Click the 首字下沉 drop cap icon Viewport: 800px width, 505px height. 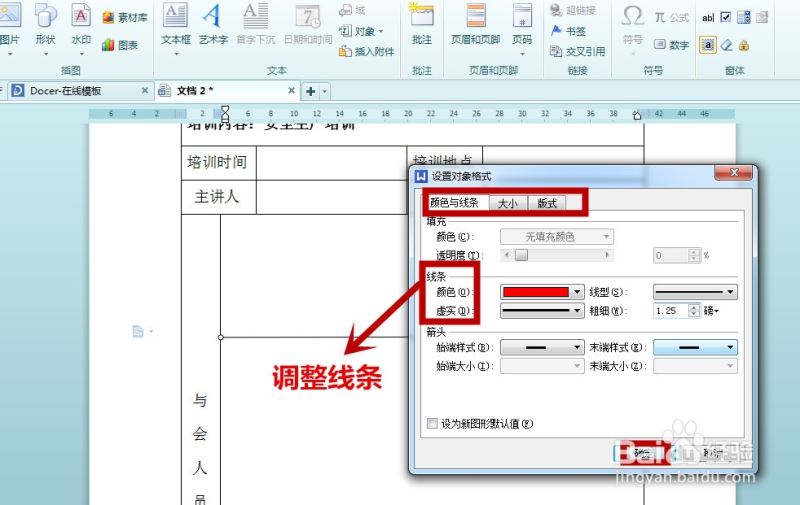click(256, 15)
